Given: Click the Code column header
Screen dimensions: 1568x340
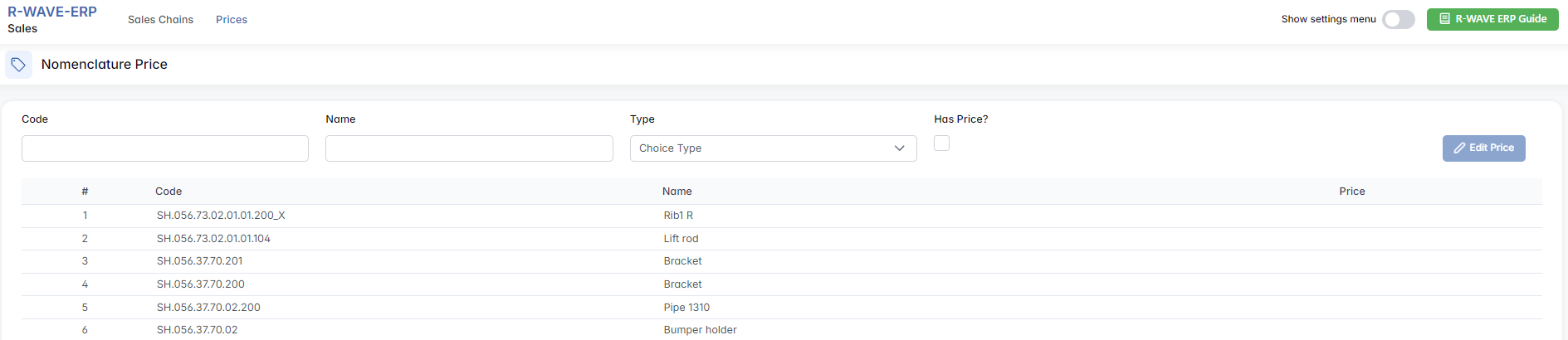Looking at the screenshot, I should pyautogui.click(x=169, y=192).
